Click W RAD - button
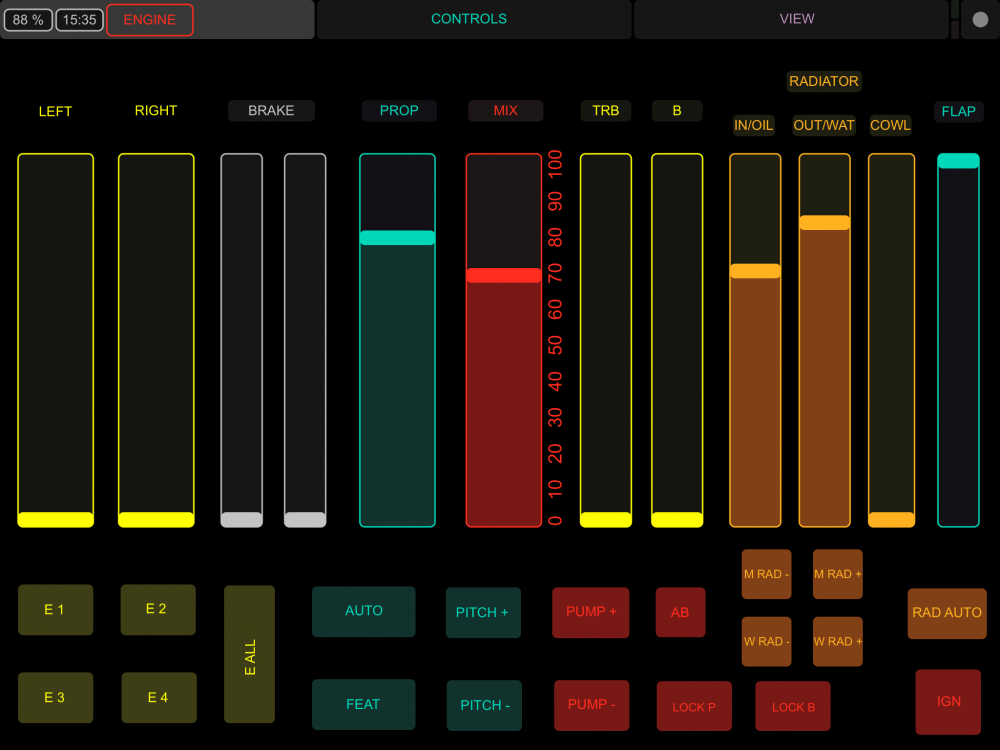1000x750 pixels. point(767,642)
